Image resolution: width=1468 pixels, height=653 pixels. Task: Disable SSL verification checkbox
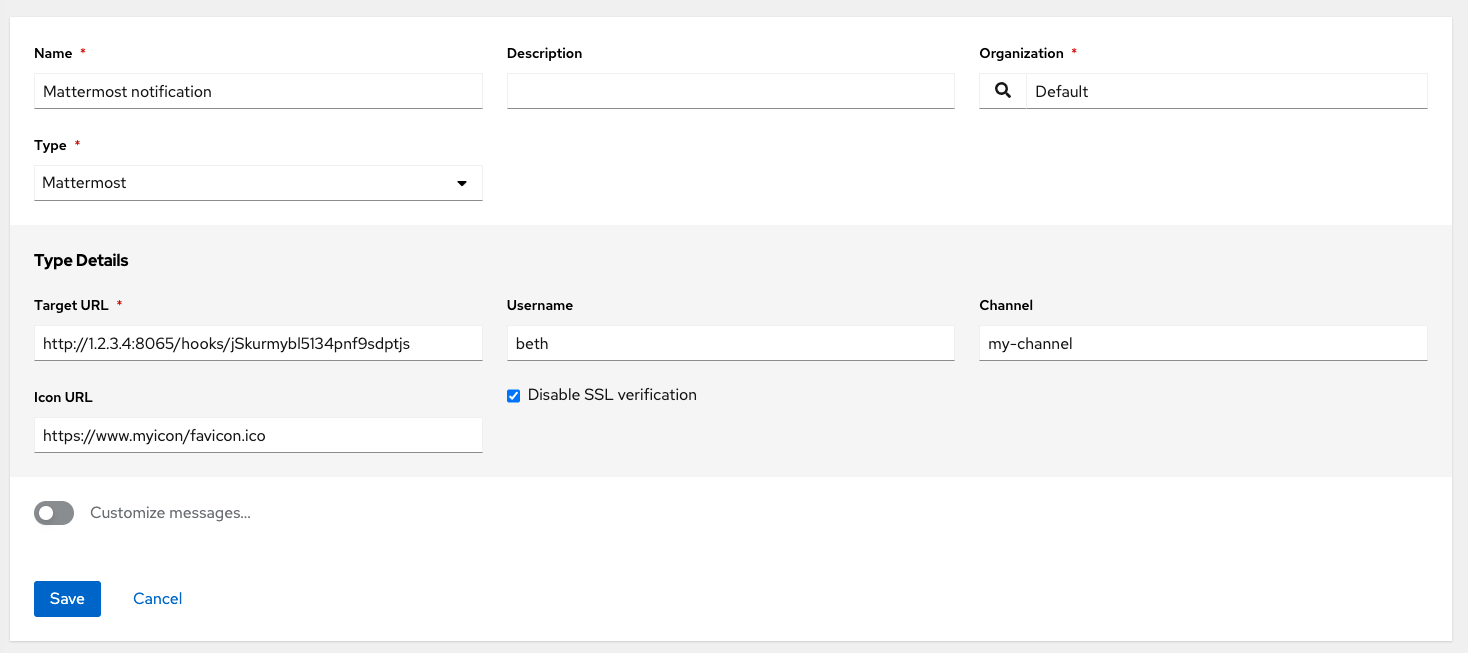[513, 395]
